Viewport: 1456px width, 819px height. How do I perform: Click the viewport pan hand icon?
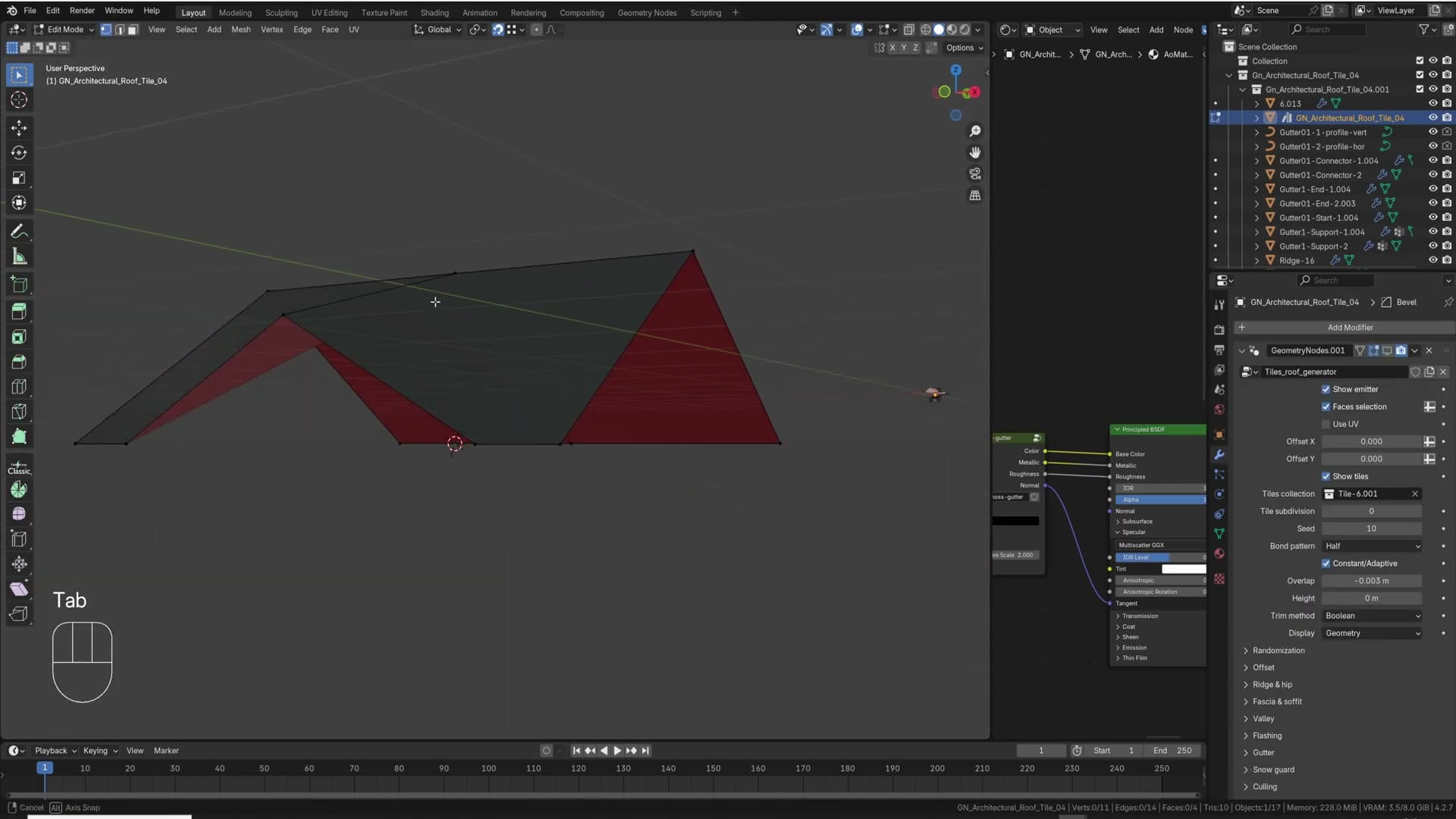pos(975,152)
